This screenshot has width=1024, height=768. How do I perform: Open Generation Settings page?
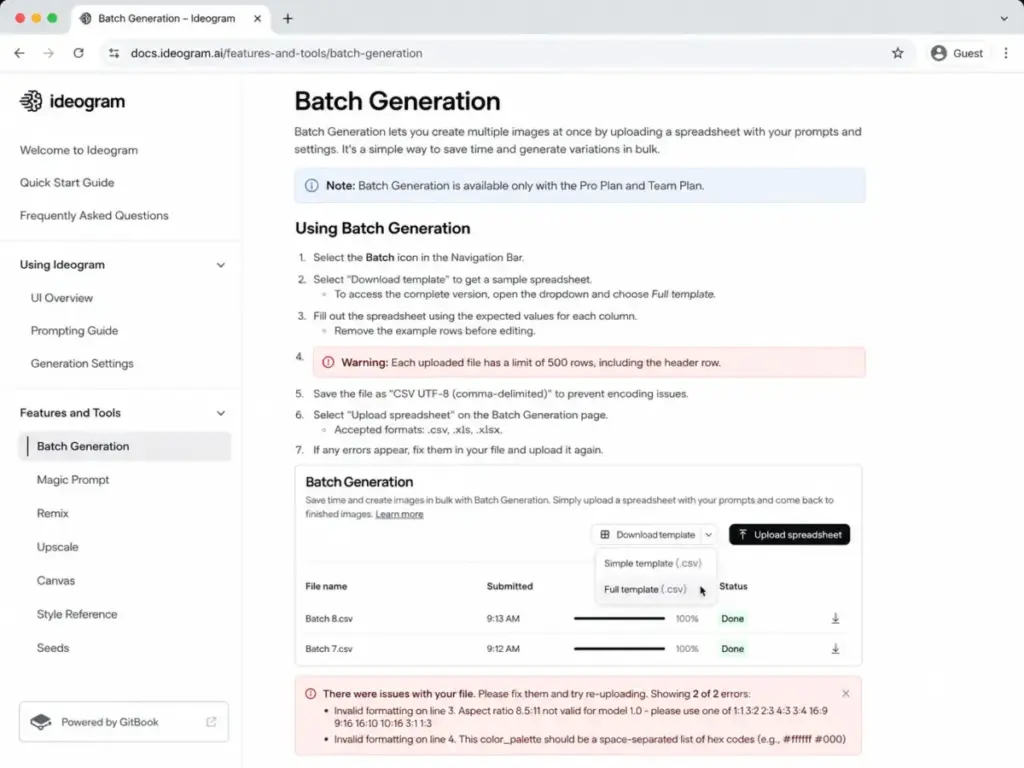pos(82,363)
